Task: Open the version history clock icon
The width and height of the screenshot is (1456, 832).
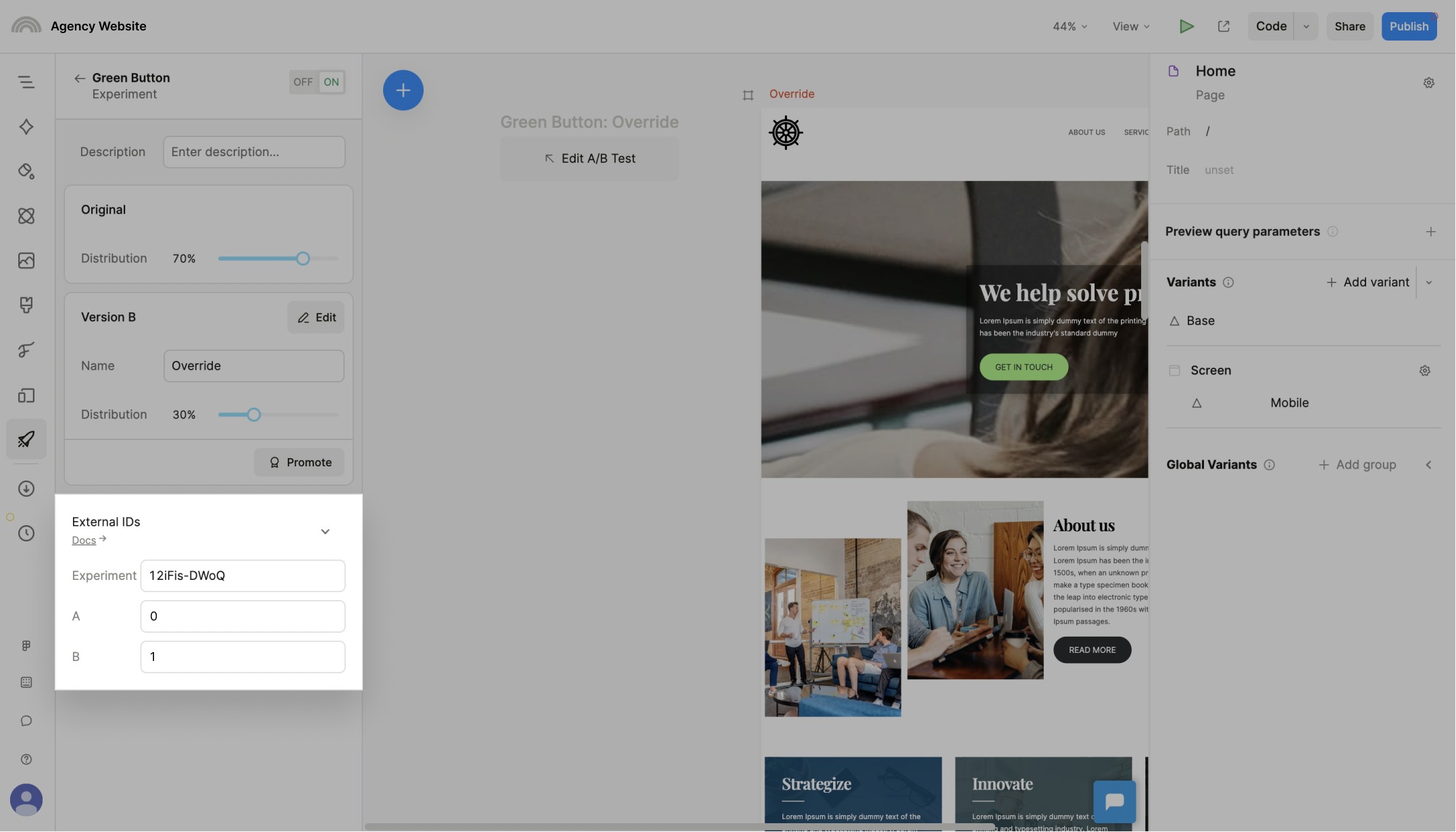Action: [x=26, y=533]
